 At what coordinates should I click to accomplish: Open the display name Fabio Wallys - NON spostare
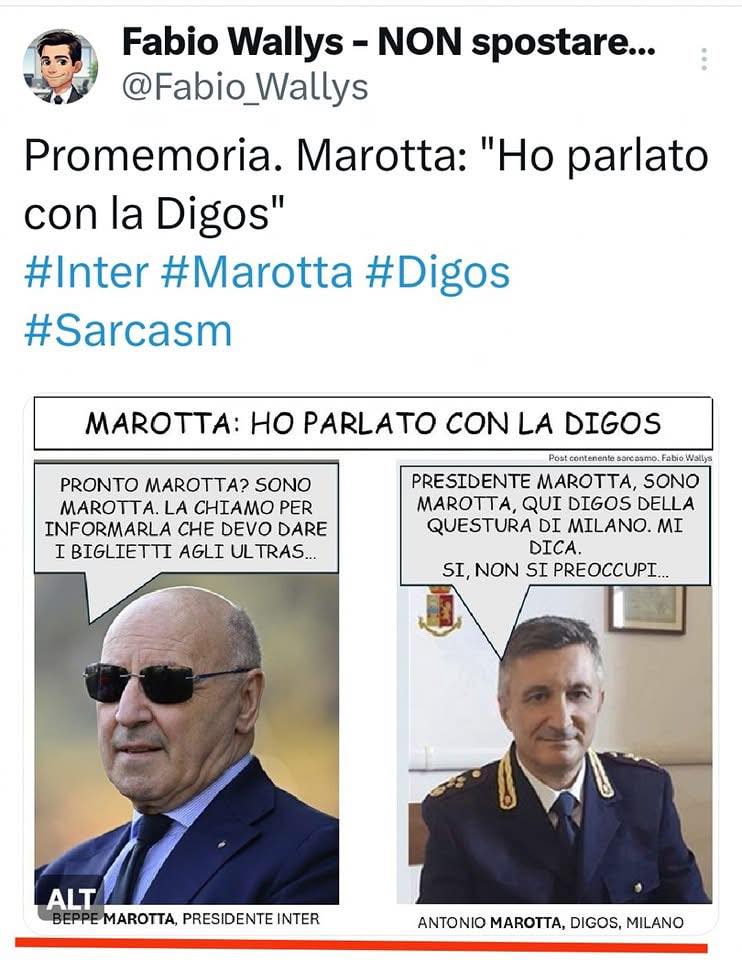coord(389,42)
